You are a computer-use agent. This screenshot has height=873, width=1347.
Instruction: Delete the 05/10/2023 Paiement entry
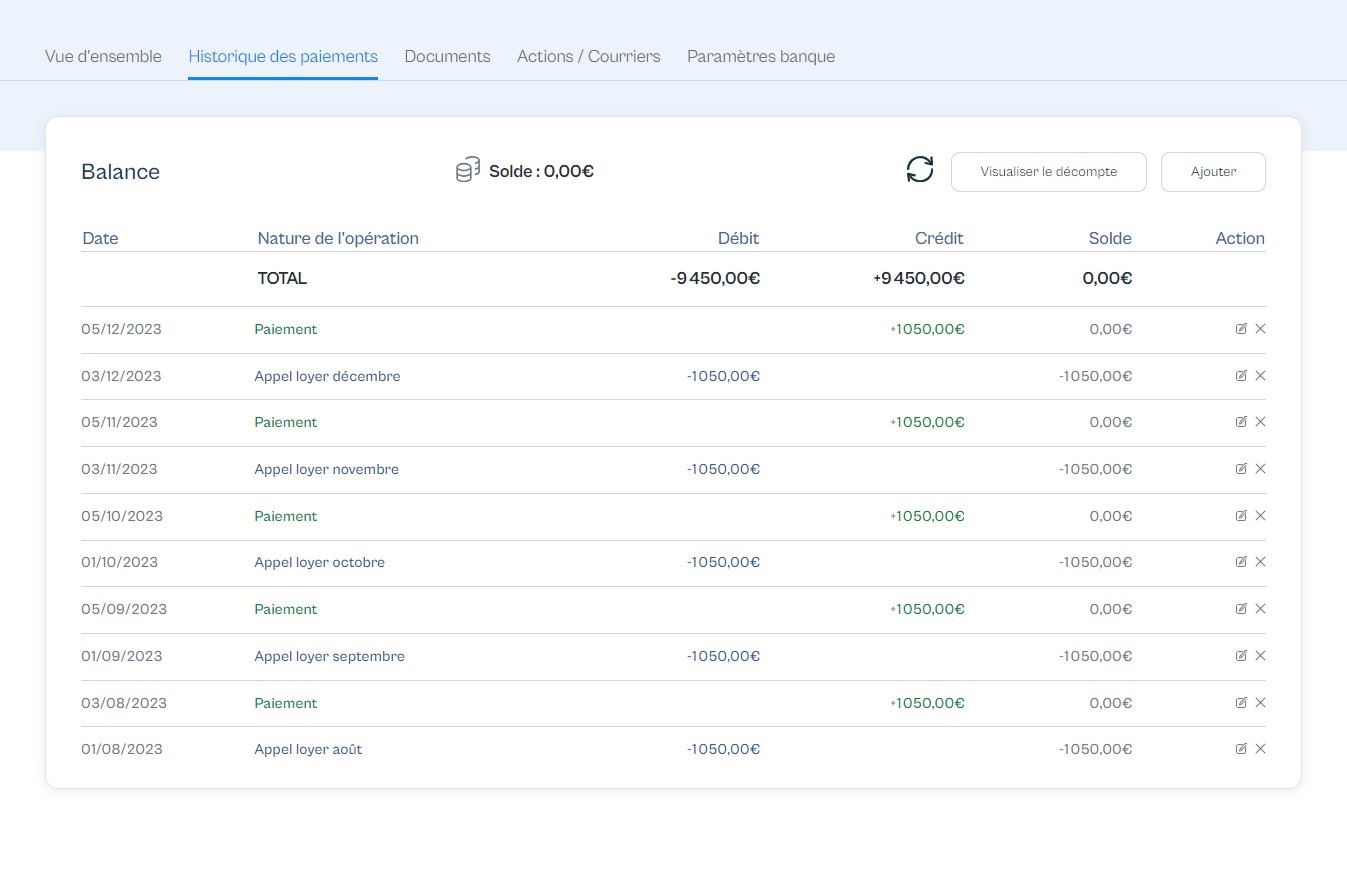1260,515
